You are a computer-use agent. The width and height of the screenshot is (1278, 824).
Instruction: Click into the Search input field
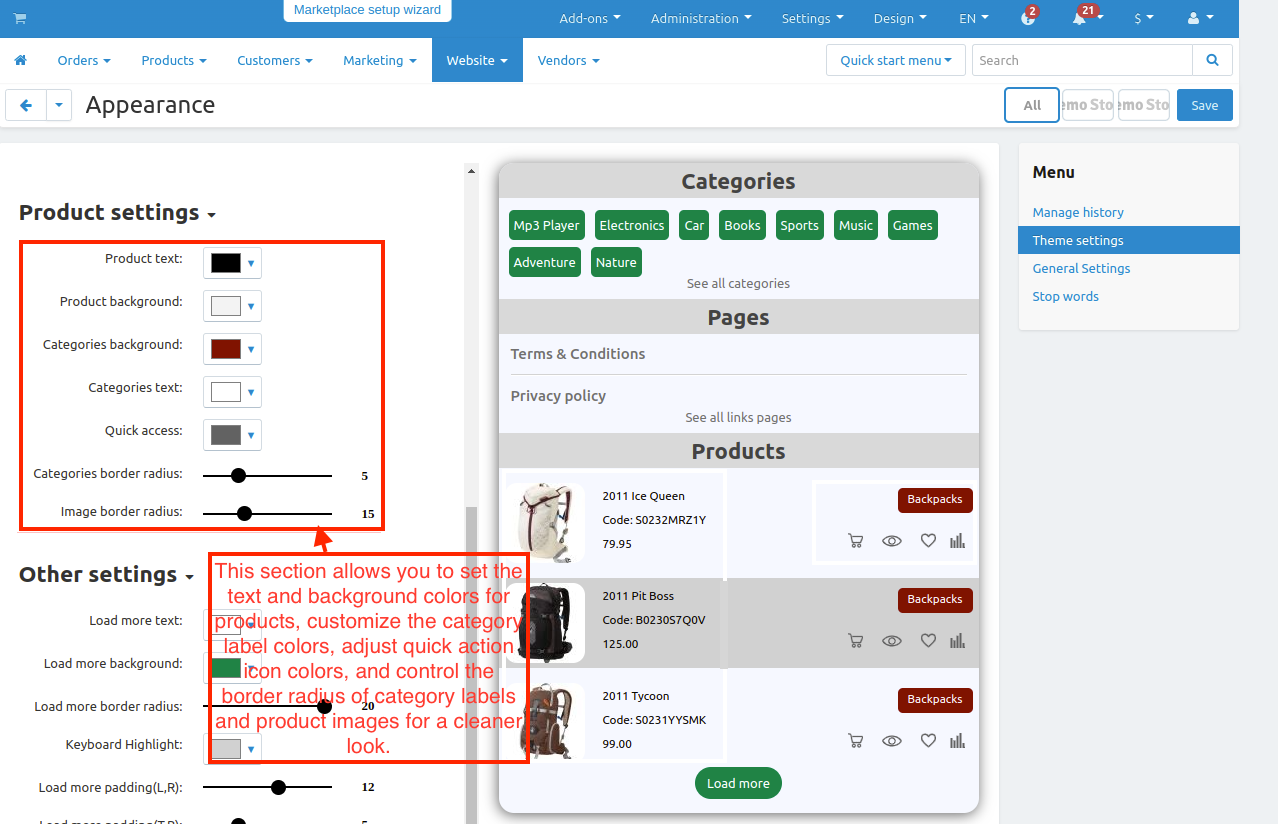(1081, 61)
